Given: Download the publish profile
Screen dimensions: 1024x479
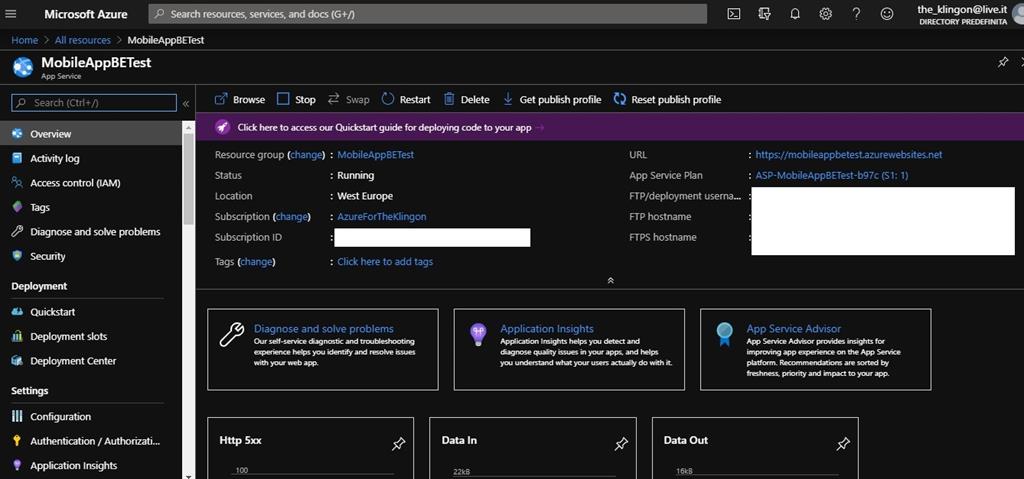Looking at the screenshot, I should (552, 99).
